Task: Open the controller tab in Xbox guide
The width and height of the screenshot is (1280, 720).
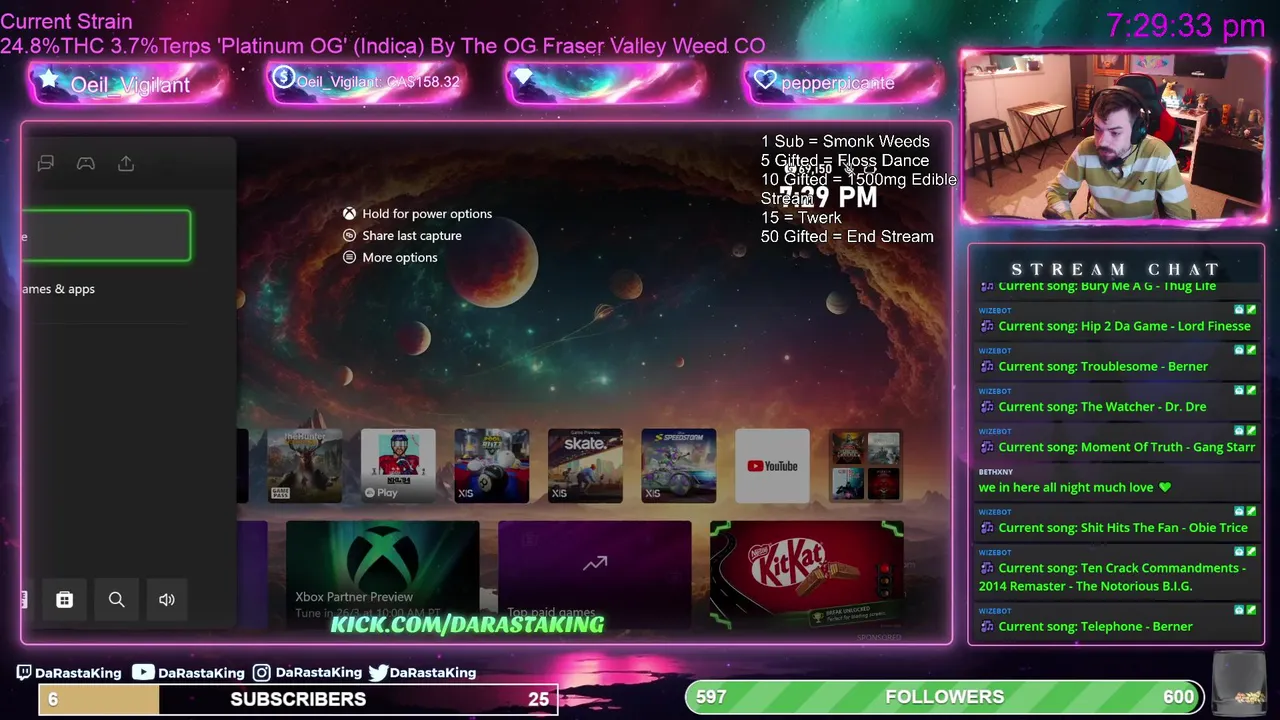Action: point(86,163)
